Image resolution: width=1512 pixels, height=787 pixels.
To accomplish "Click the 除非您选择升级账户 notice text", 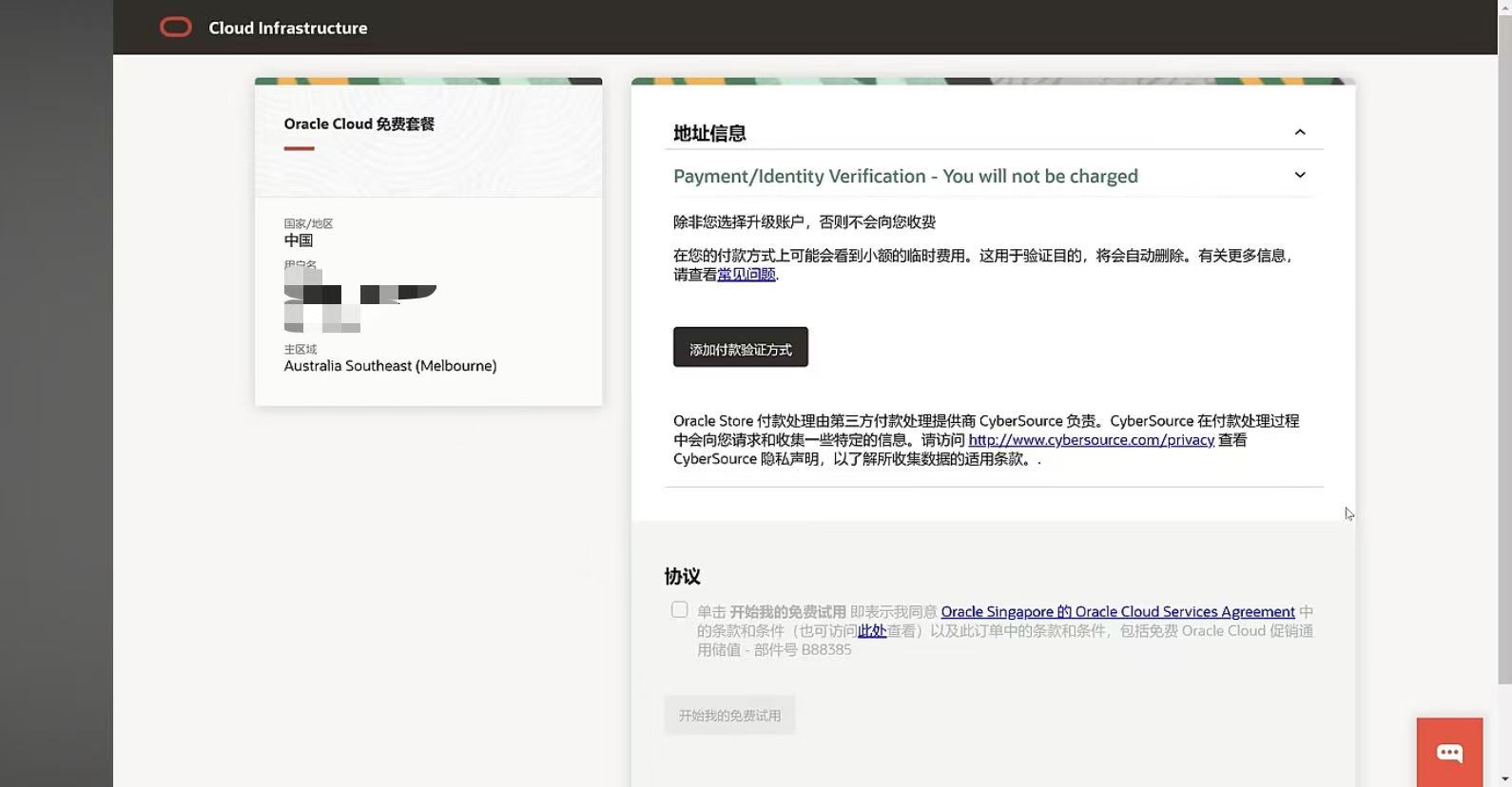I will [x=804, y=222].
